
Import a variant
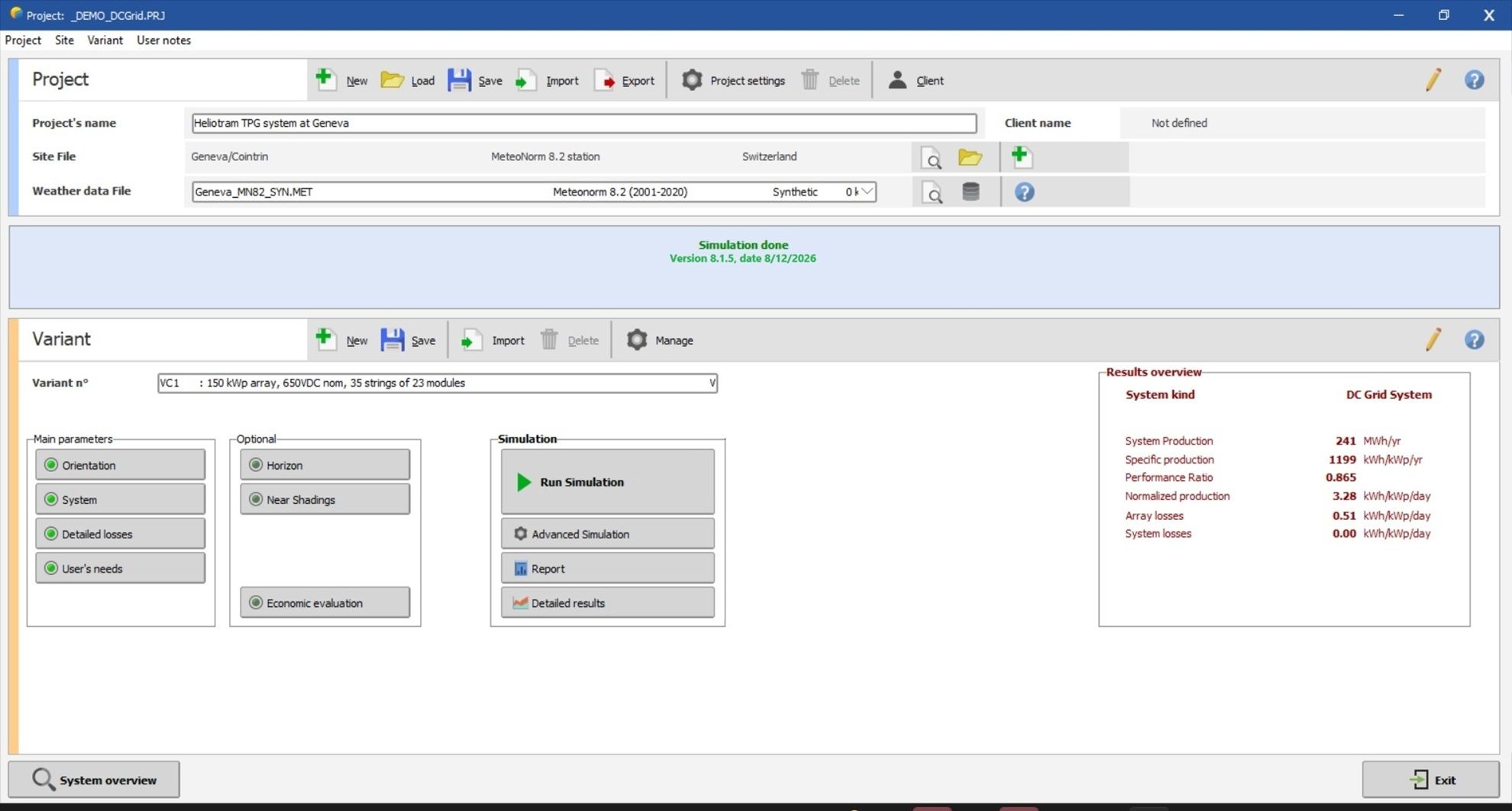click(x=493, y=340)
